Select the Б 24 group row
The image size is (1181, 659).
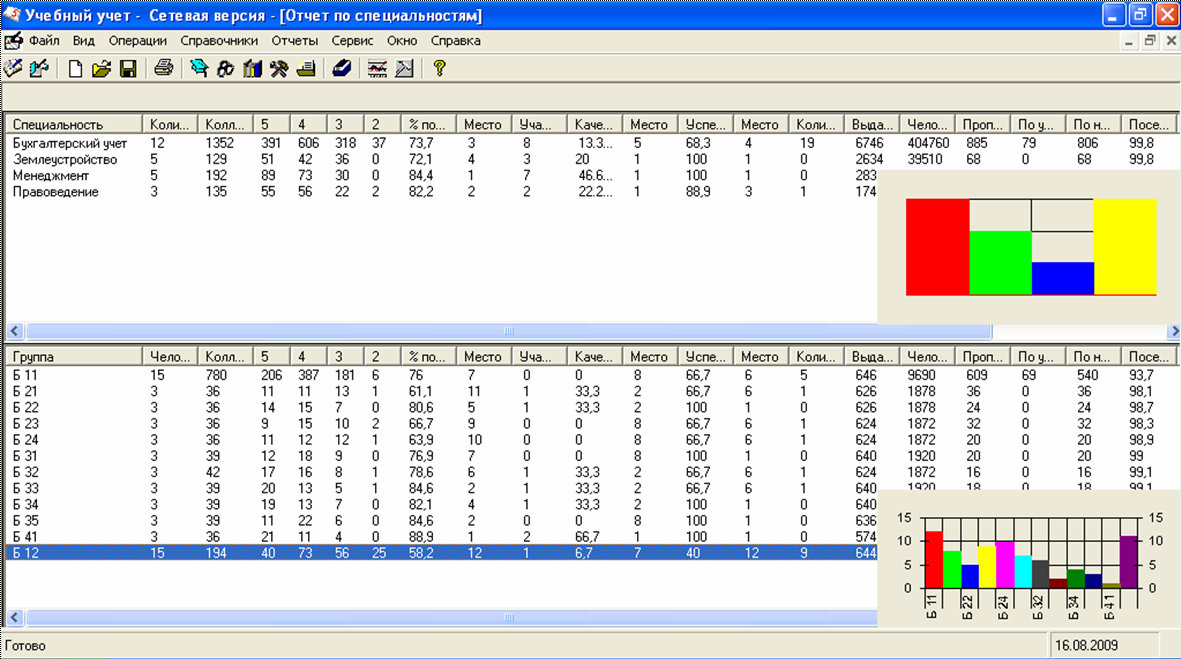tap(25, 440)
